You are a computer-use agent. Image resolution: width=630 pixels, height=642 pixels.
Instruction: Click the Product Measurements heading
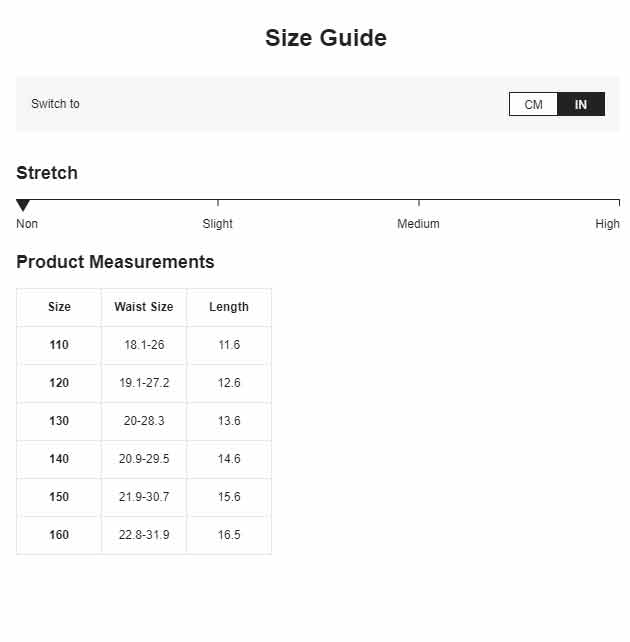point(115,262)
